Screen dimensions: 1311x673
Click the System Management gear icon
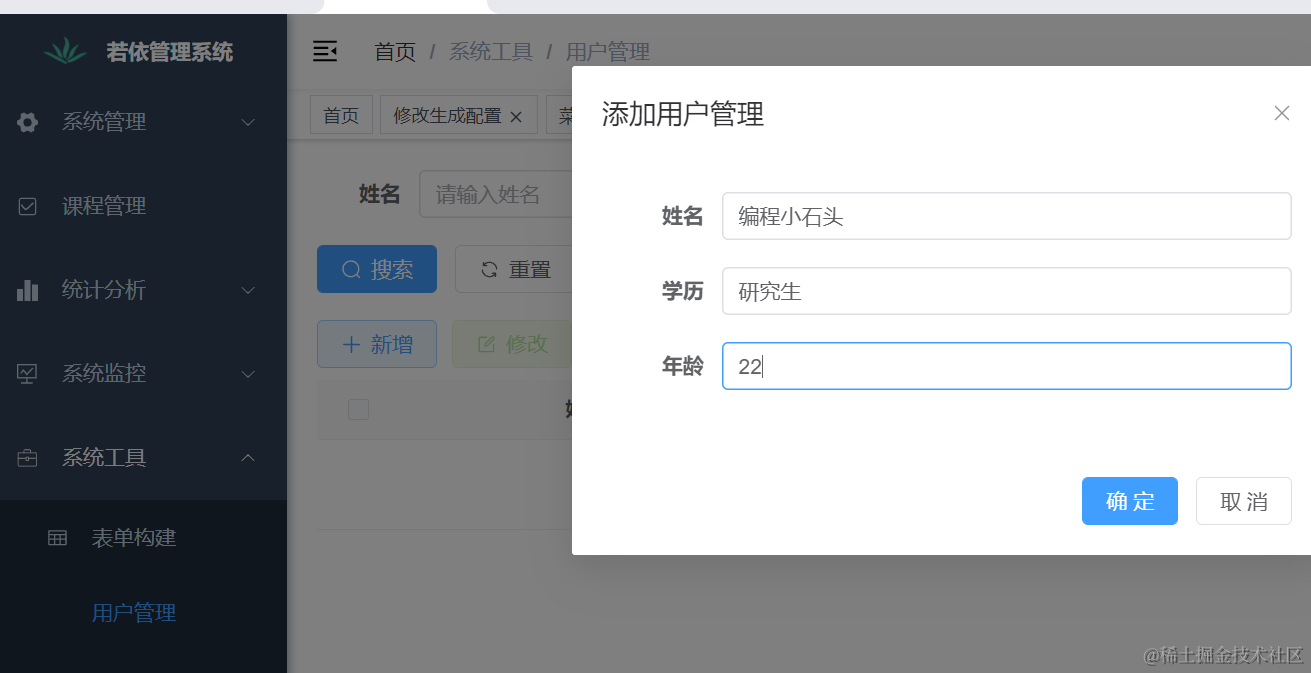tap(28, 122)
